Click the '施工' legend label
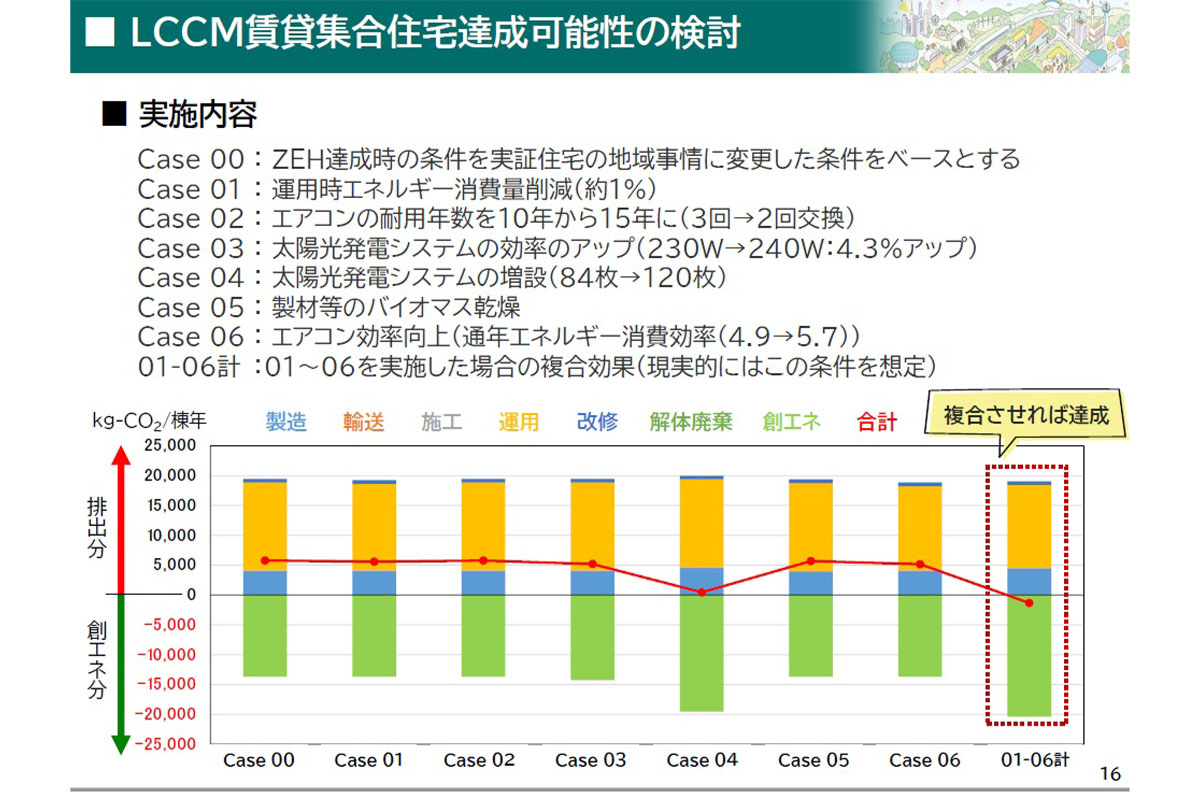 point(442,422)
